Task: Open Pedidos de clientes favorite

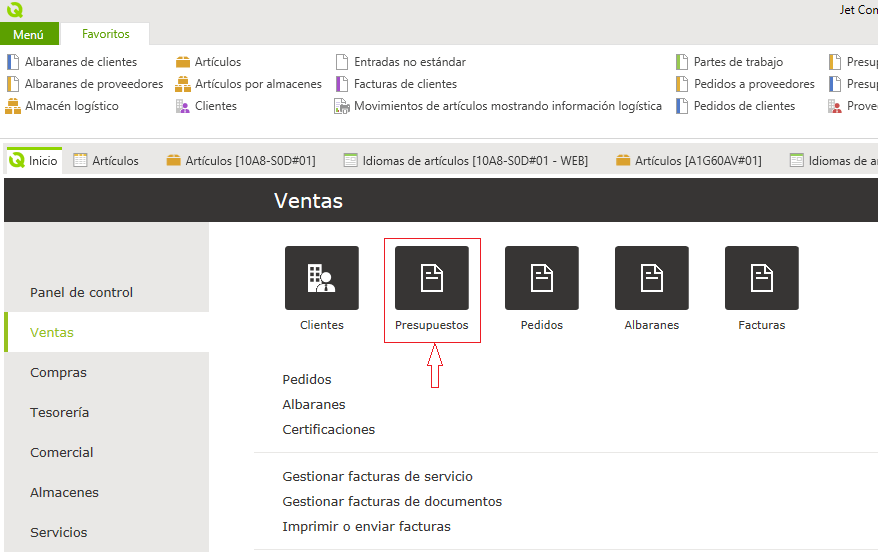Action: [735, 106]
